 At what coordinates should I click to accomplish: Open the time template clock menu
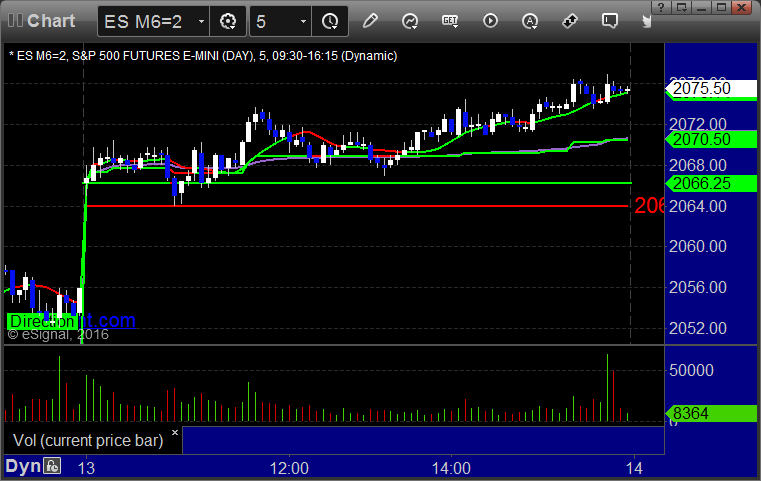click(x=330, y=21)
